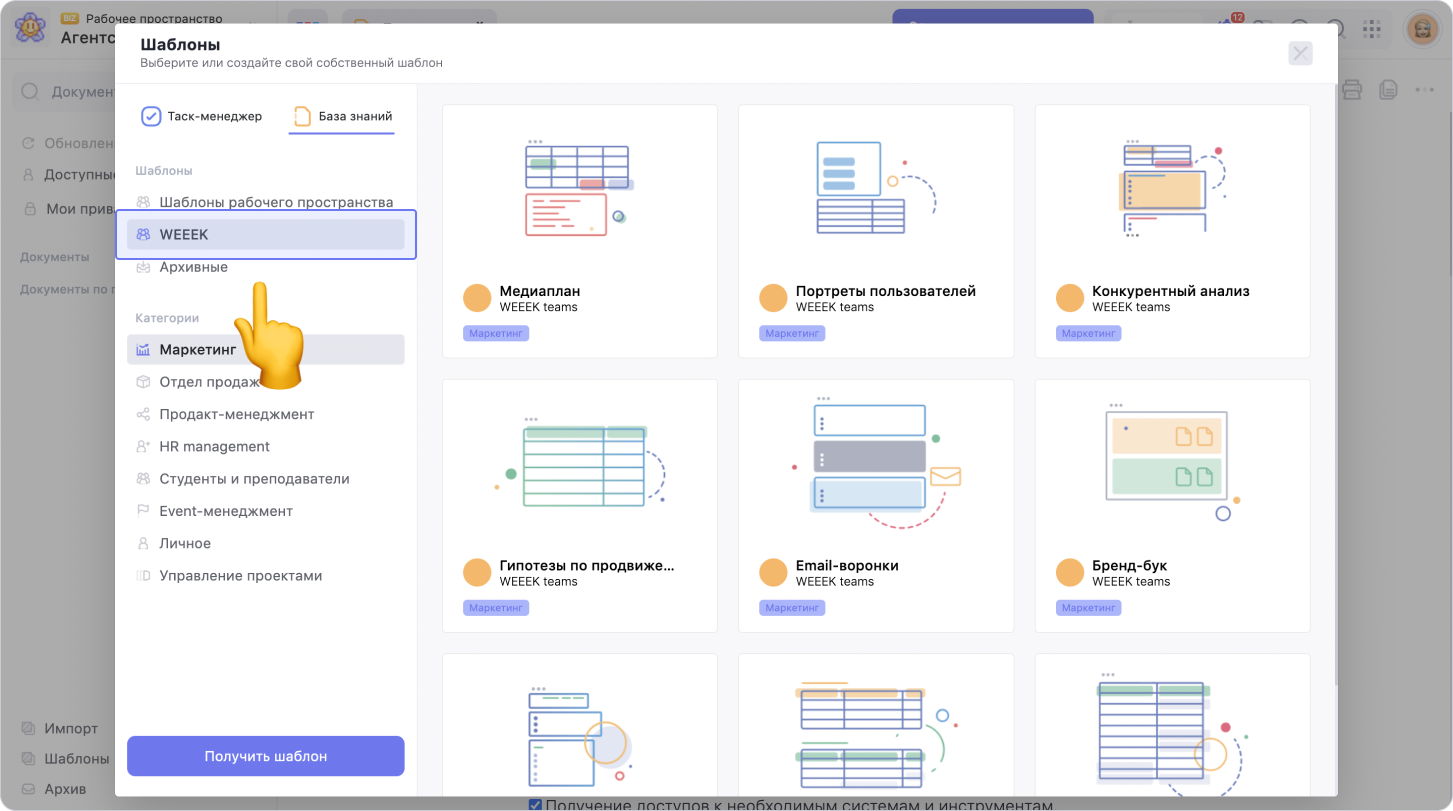Open the Бренд-бук template thumbnail

(1172, 462)
